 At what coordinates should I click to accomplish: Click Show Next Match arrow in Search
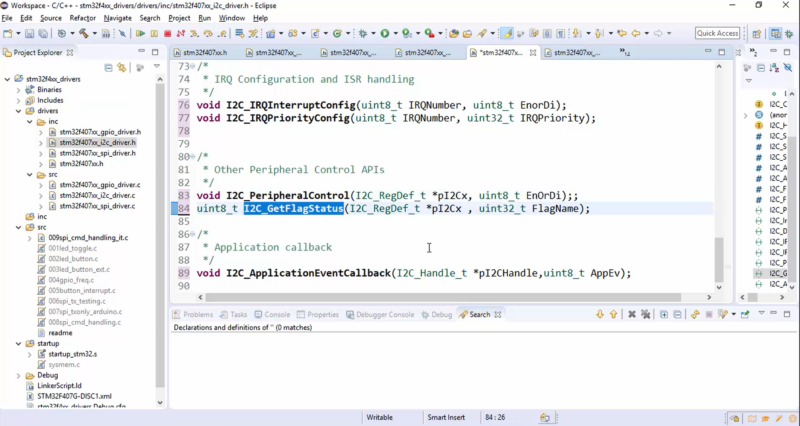[599, 314]
